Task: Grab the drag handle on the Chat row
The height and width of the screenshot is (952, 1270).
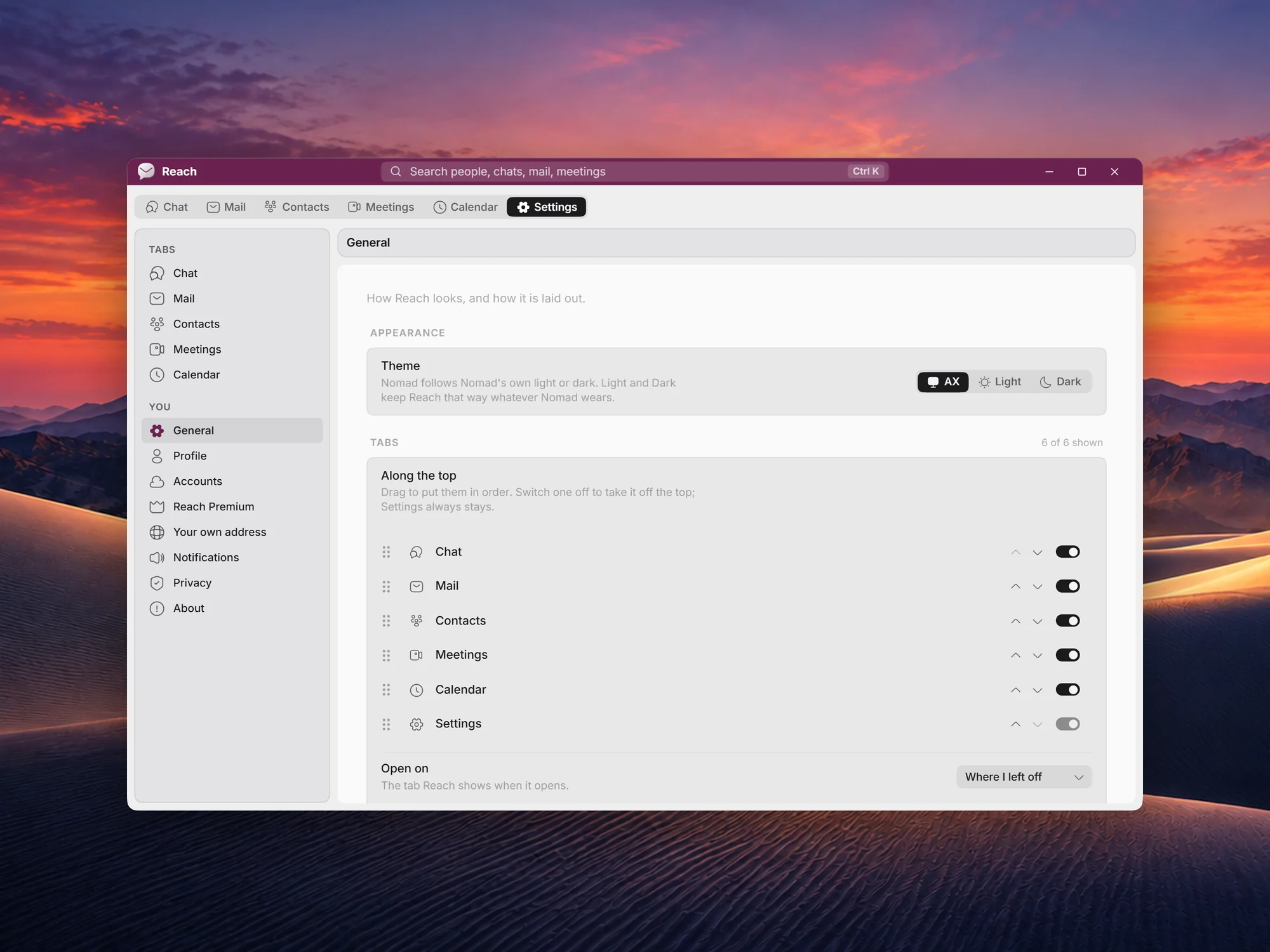Action: (386, 552)
